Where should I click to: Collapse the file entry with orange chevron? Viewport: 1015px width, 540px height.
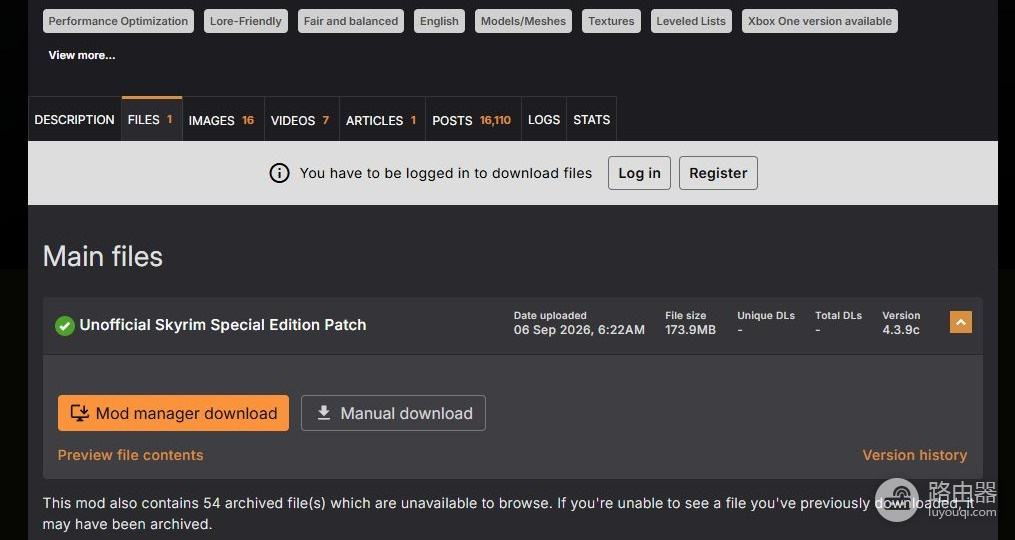click(x=961, y=322)
